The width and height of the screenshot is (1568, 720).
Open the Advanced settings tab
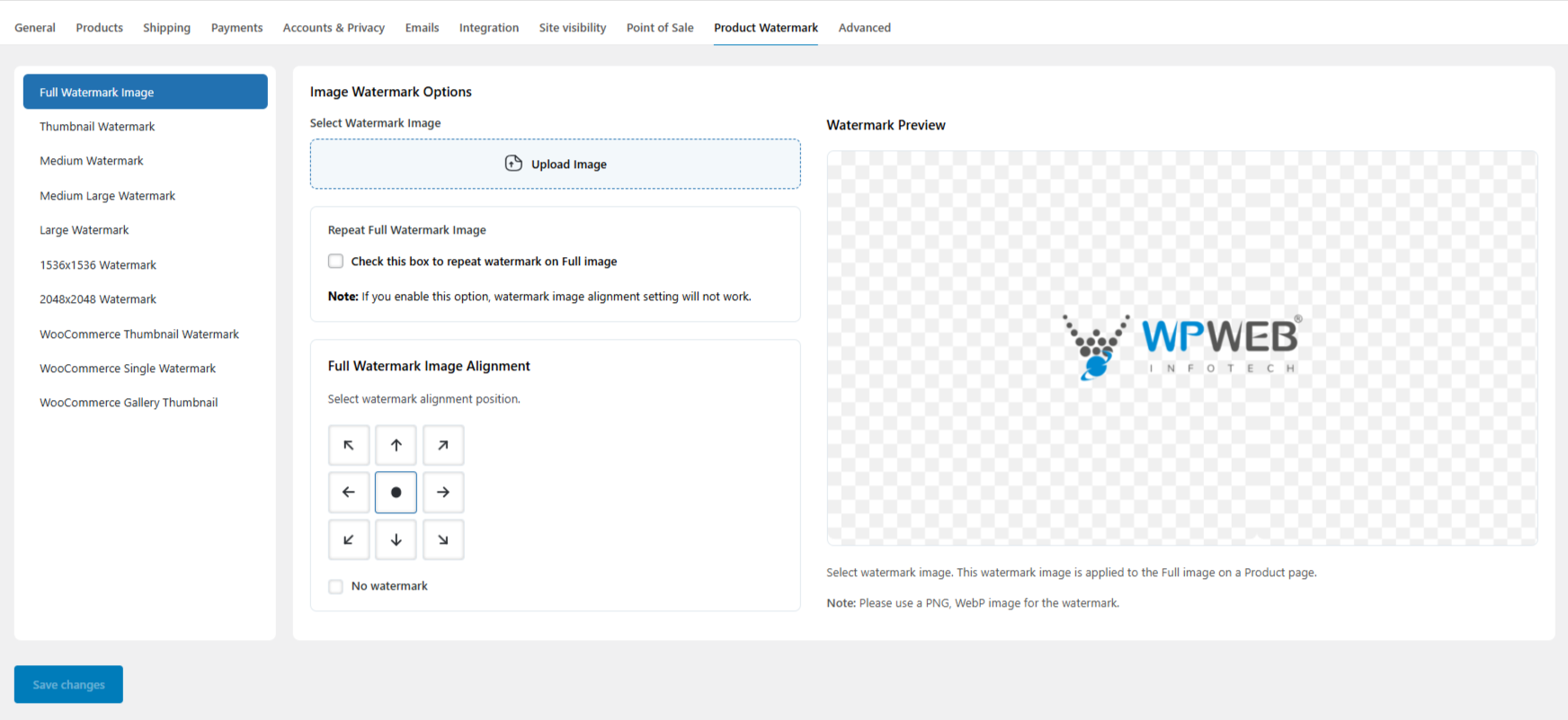864,28
